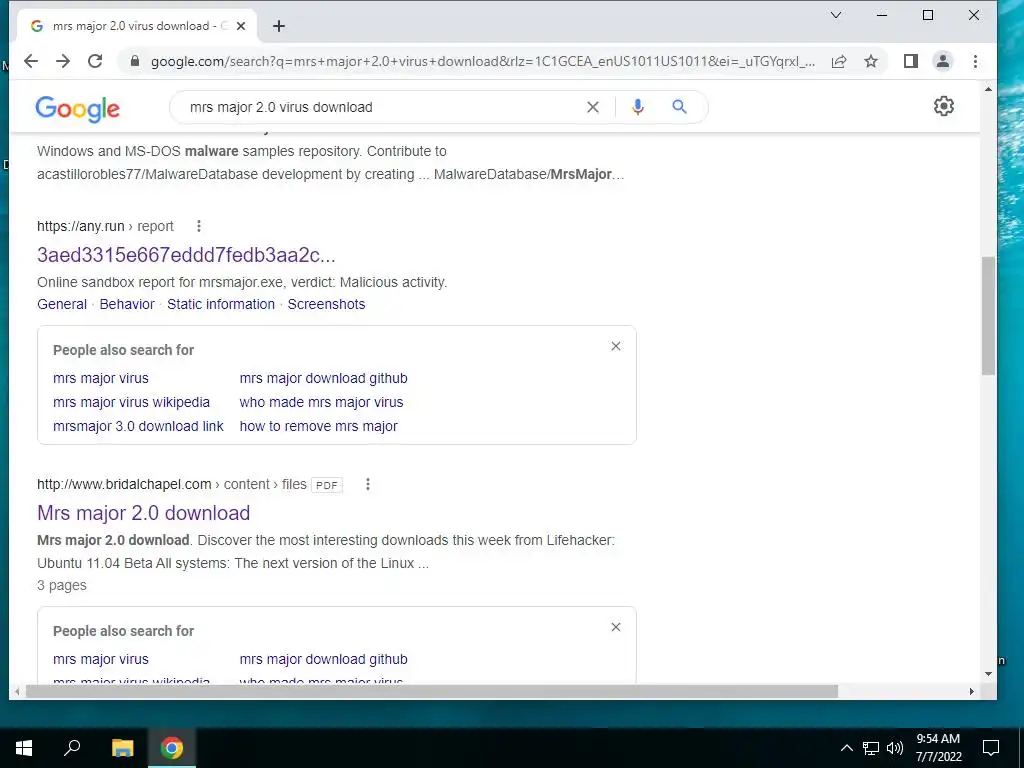The height and width of the screenshot is (768, 1024).
Task: Open the 3aed3315e667eddd7fedb3aa2c result
Action: 186,255
